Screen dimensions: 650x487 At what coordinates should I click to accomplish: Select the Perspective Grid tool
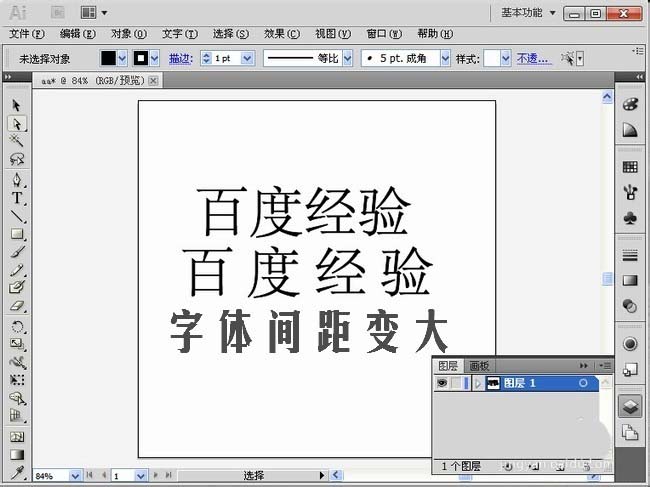[x=17, y=416]
